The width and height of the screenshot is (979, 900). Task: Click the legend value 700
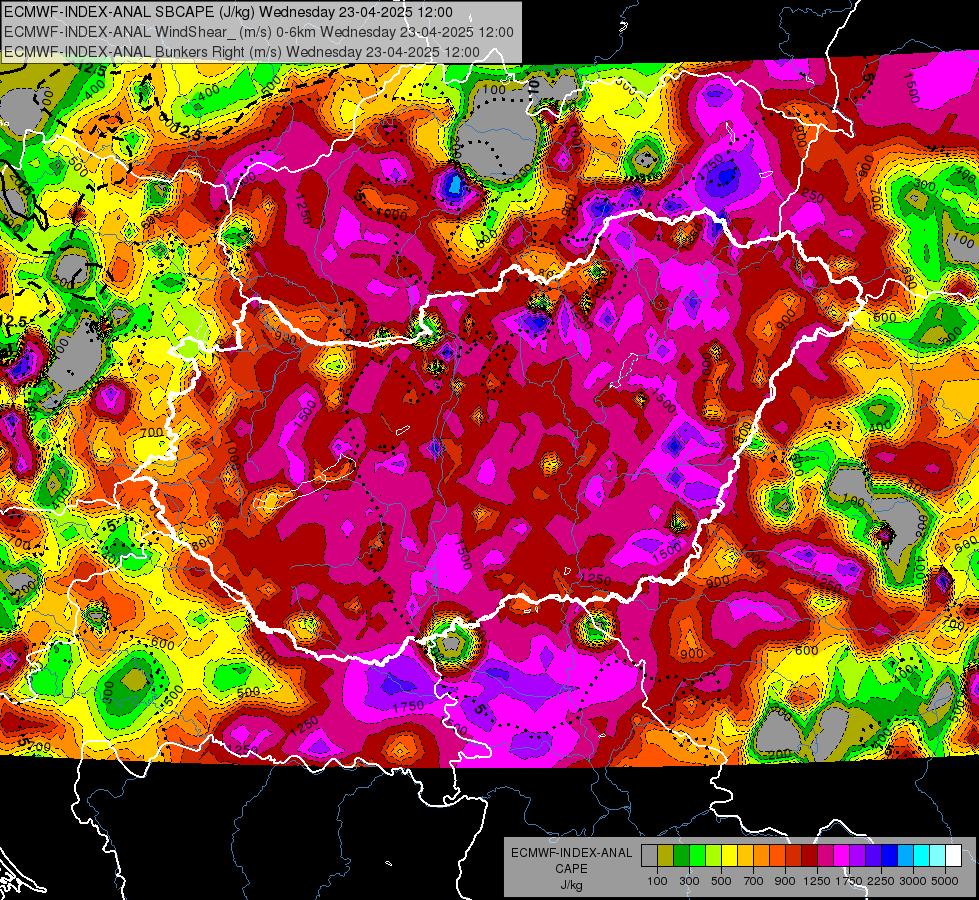754,881
